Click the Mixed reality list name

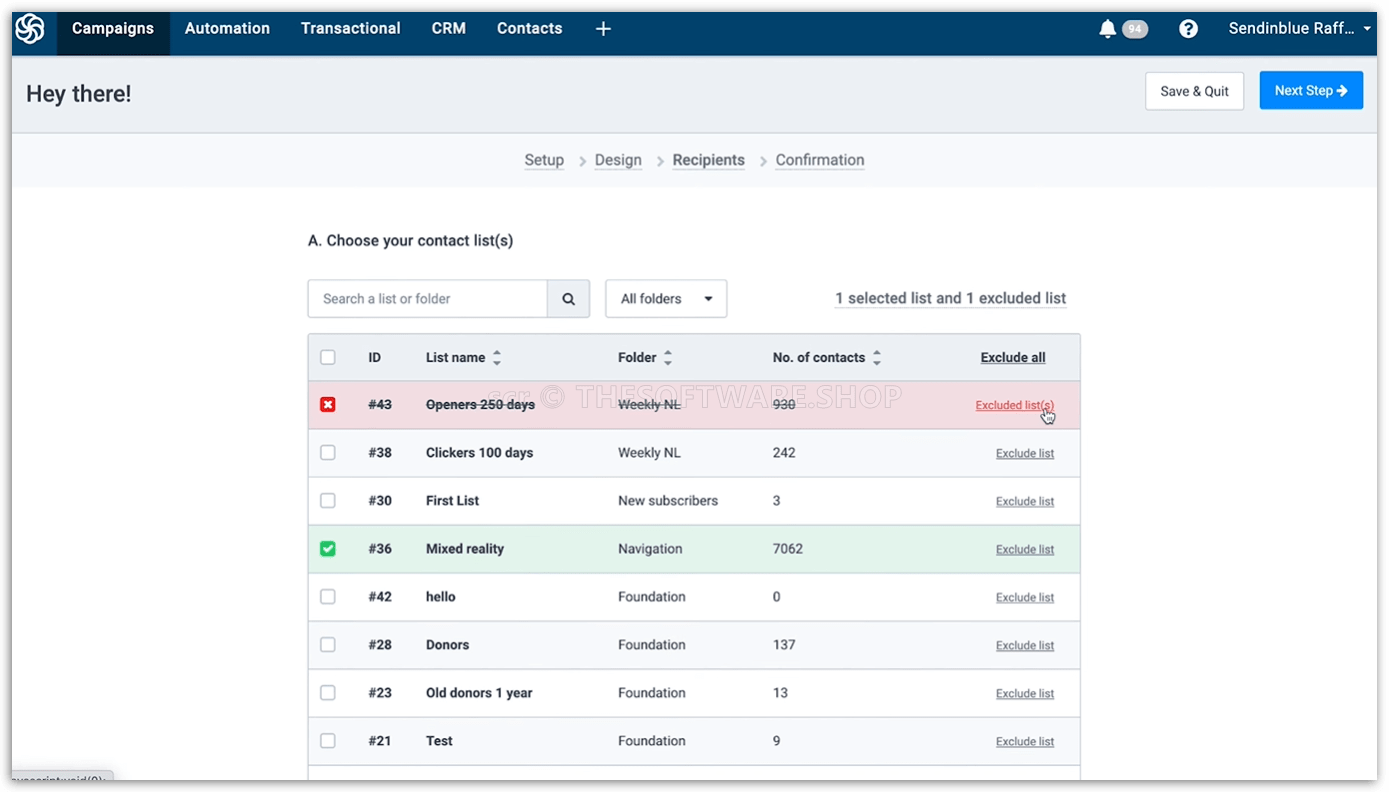click(x=465, y=549)
